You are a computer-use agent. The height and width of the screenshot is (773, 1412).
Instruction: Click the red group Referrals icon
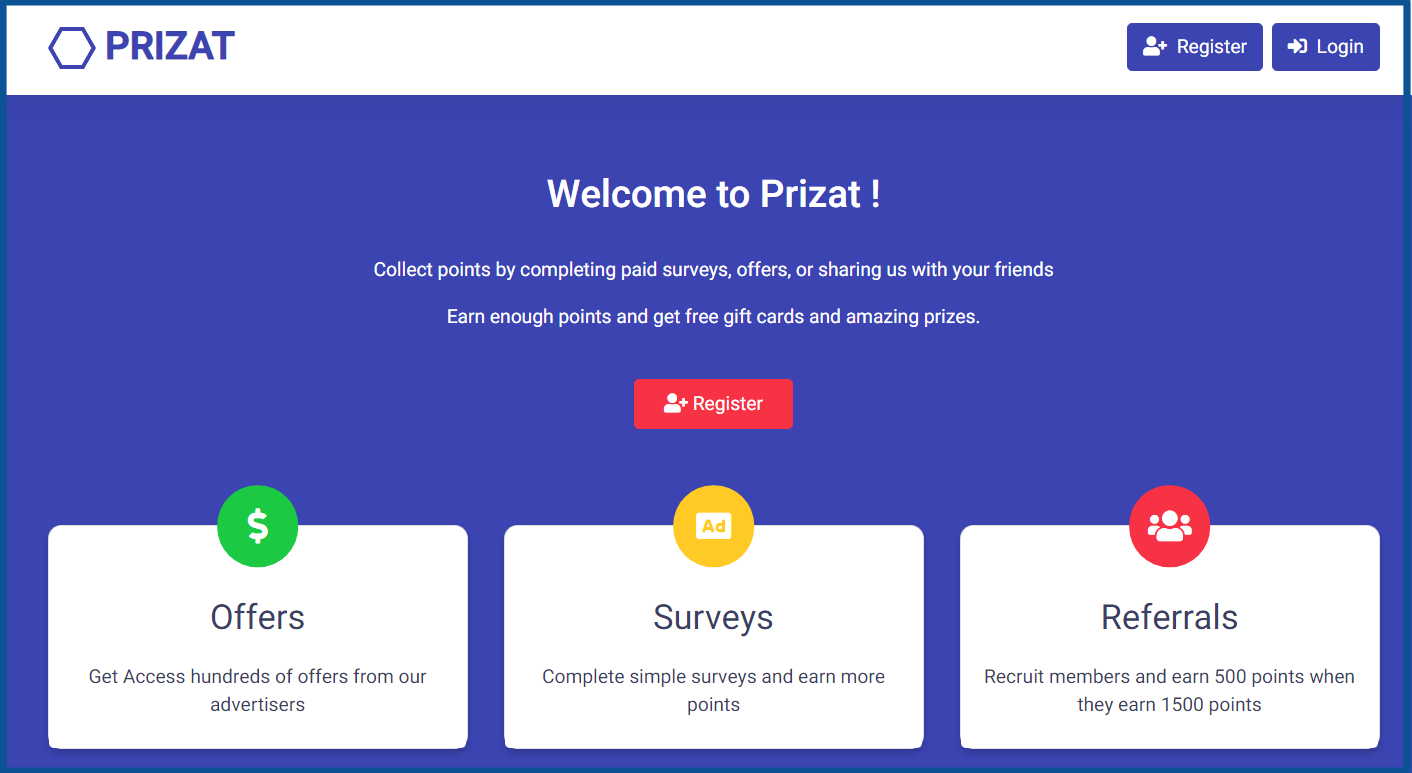tap(1170, 526)
